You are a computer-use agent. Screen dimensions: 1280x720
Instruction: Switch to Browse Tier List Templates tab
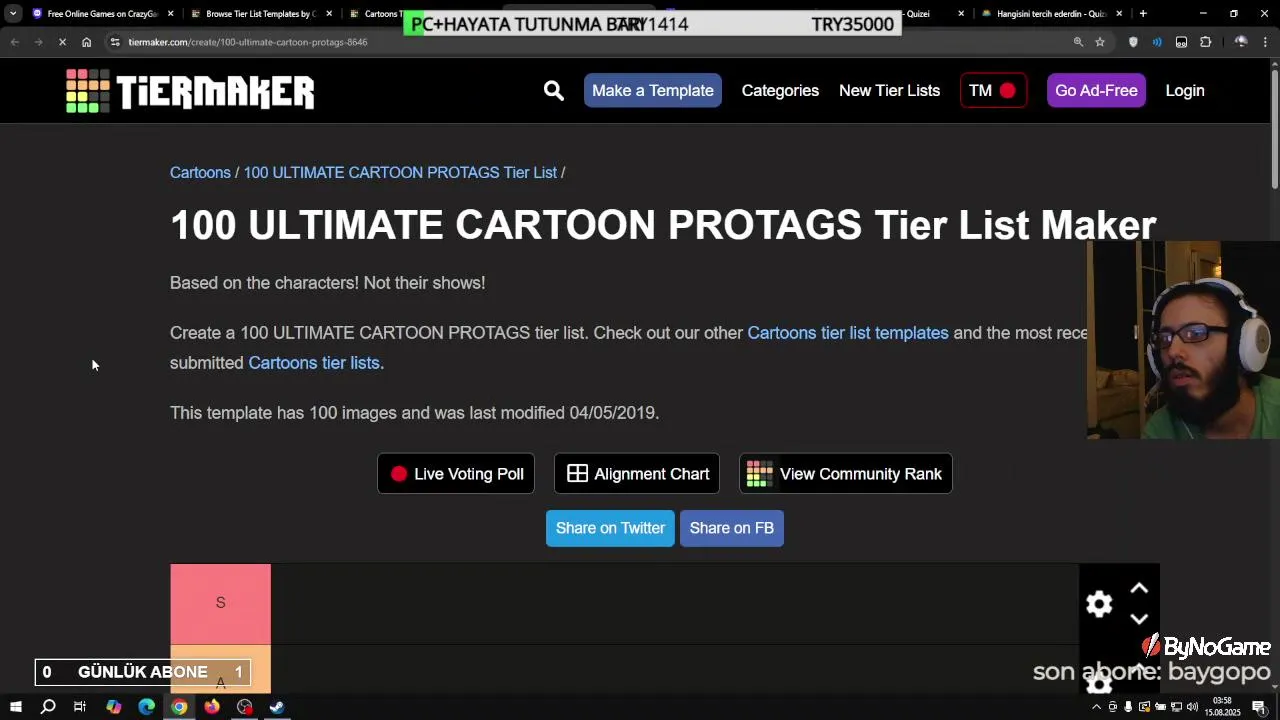pyautogui.click(x=260, y=14)
